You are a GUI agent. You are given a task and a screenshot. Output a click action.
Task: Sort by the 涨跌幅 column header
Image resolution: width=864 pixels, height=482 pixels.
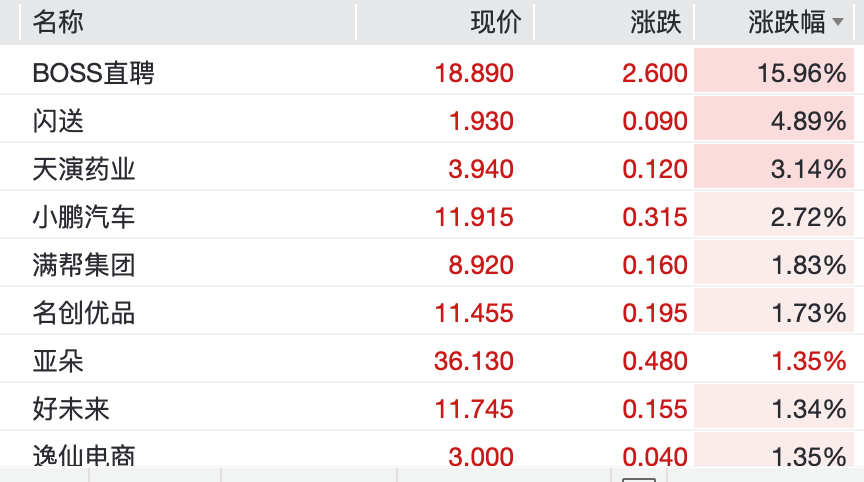pos(786,22)
